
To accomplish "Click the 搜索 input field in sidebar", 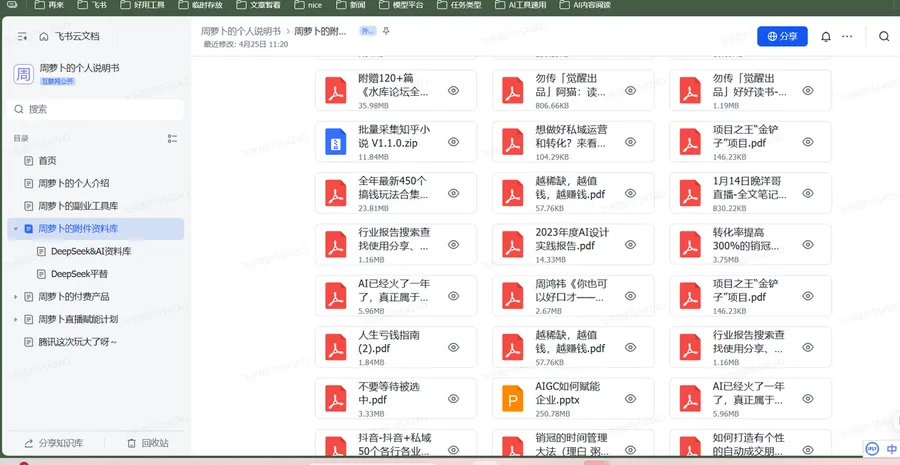I will tap(96, 109).
